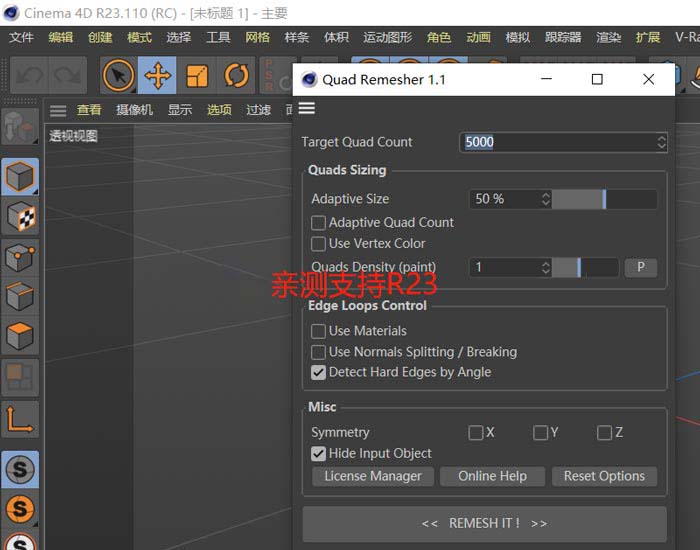Click the Quads Density stepper arrows
The image size is (700, 550).
[x=546, y=268]
